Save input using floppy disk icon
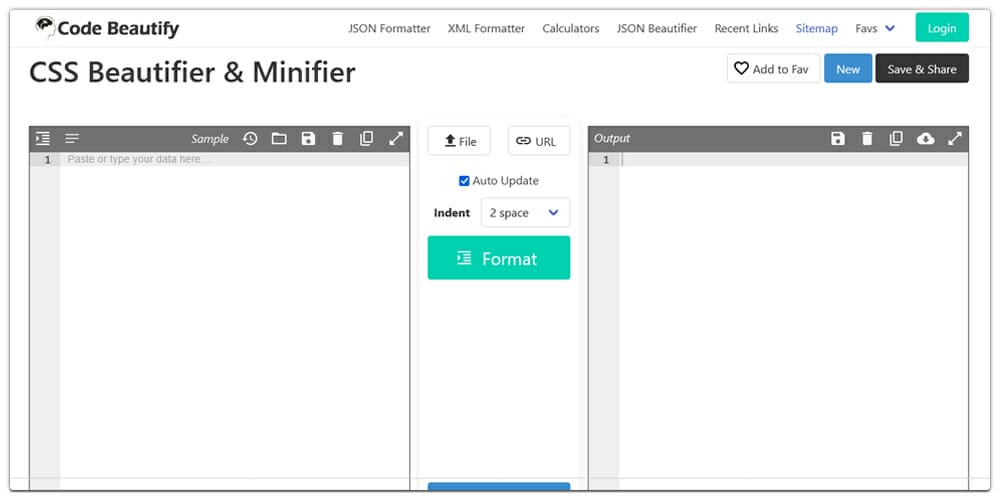The width and height of the screenshot is (1000, 500). 308,138
